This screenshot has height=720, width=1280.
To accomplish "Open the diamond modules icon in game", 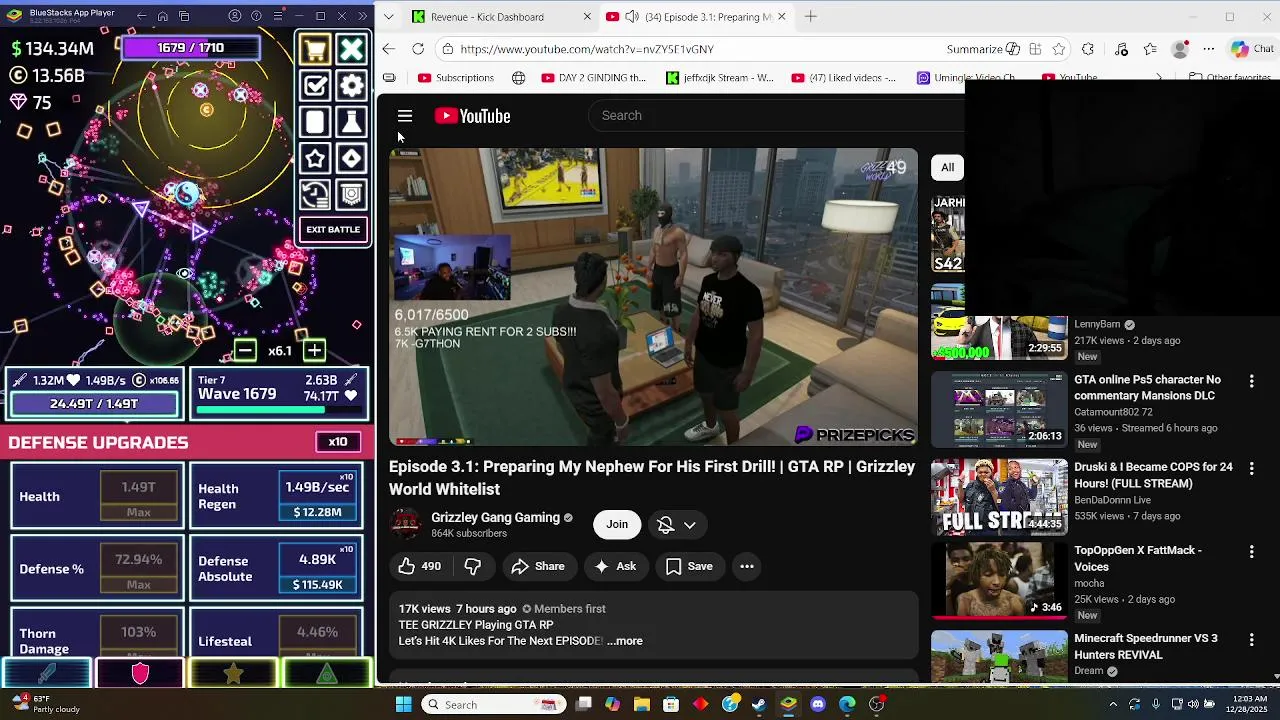I will click(351, 158).
